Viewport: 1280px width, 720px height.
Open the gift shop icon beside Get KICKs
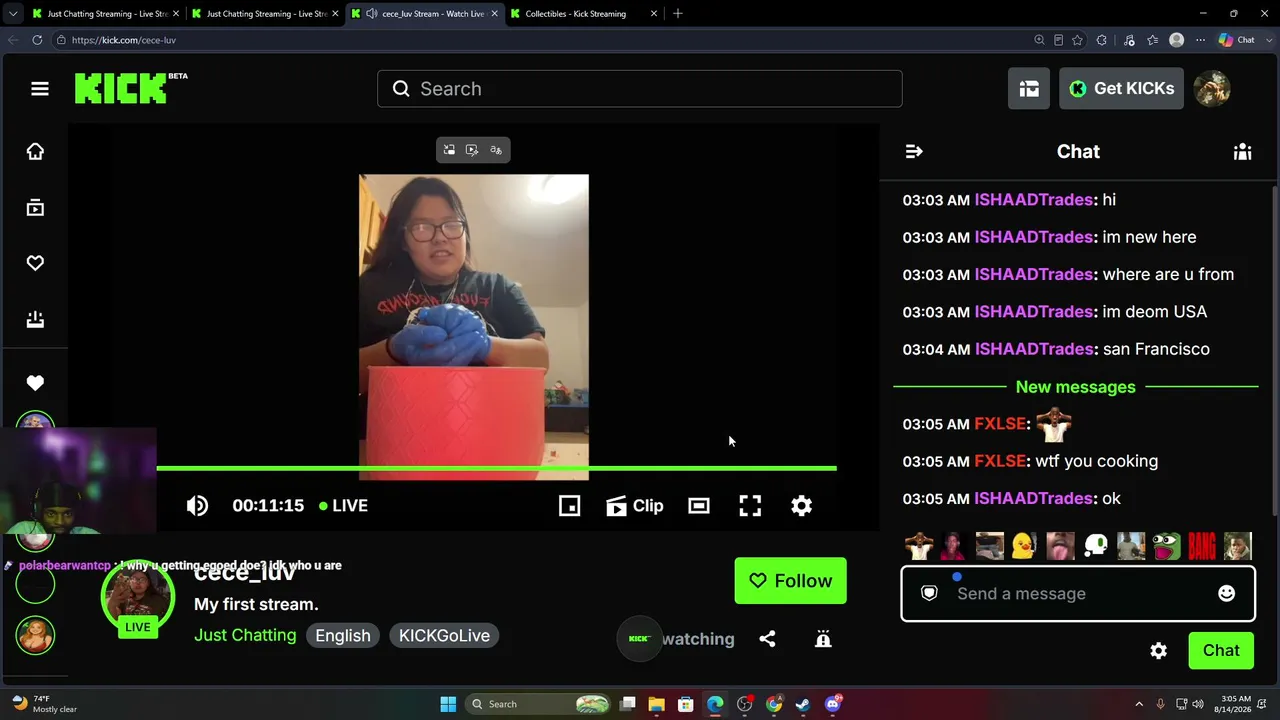point(1029,89)
